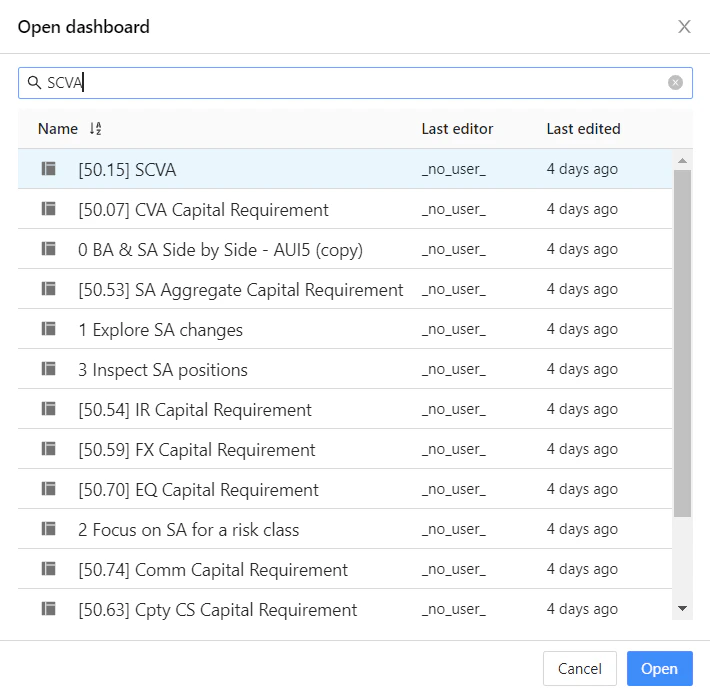Click '4 days ago' in the [50.15] SCVA row
This screenshot has height=691, width=710.
(x=582, y=169)
